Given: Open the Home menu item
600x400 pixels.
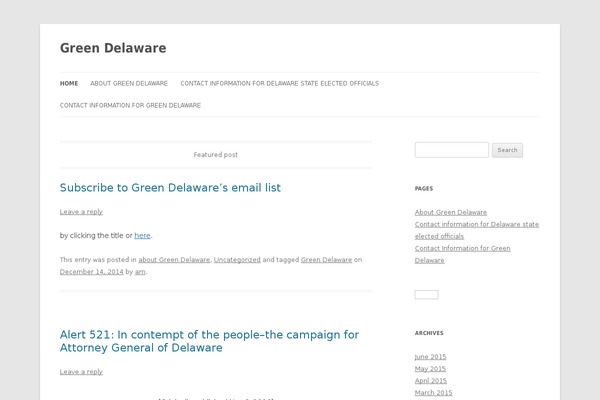Looking at the screenshot, I should [x=69, y=83].
